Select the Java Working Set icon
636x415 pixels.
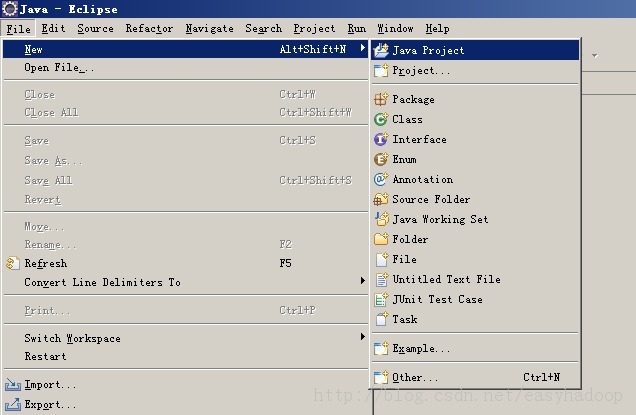pyautogui.click(x=381, y=219)
